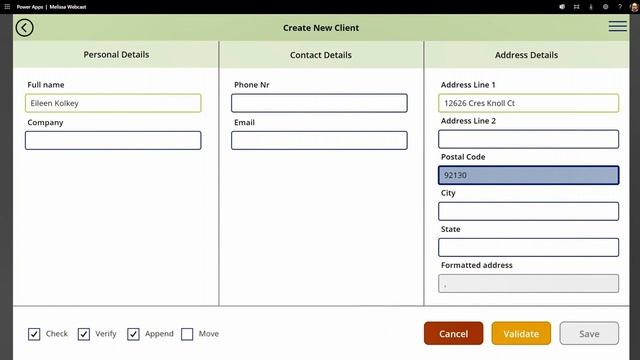The image size is (640, 360).
Task: Click the Contact Details section header
Action: pyautogui.click(x=321, y=55)
